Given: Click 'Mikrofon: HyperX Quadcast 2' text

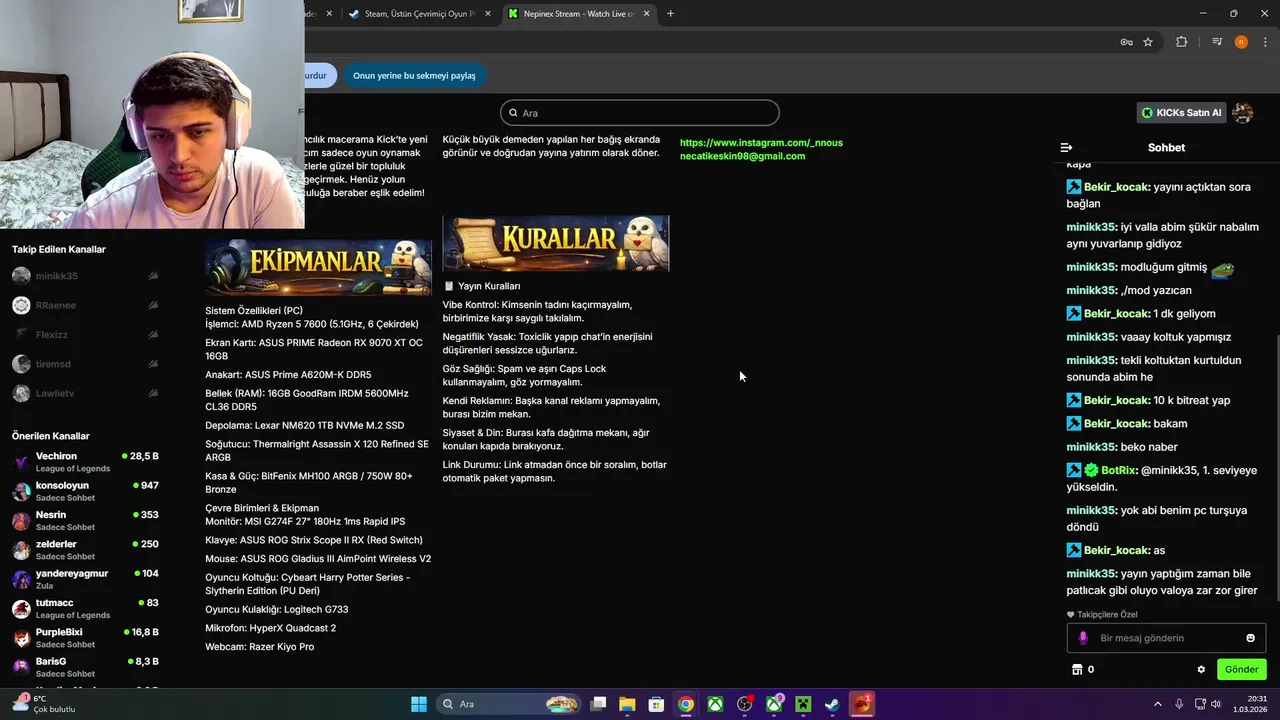Looking at the screenshot, I should coord(271,628).
